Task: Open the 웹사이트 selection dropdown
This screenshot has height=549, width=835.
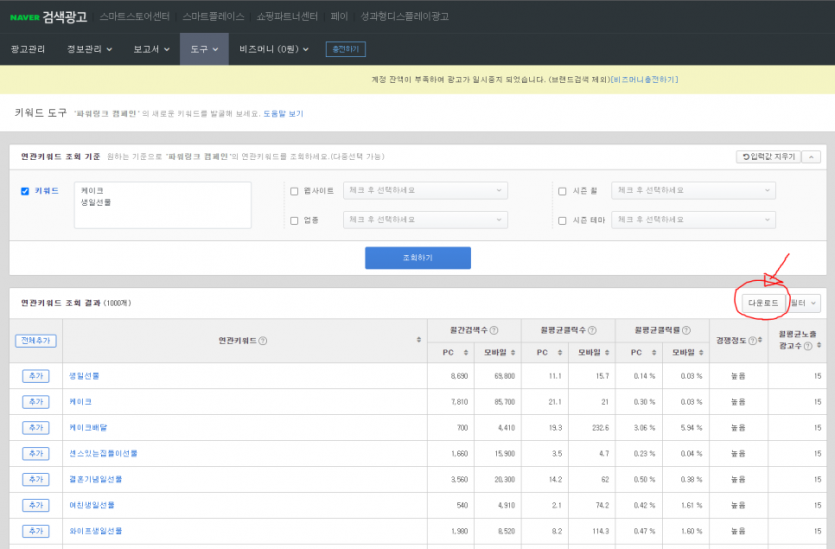Action: 425,191
